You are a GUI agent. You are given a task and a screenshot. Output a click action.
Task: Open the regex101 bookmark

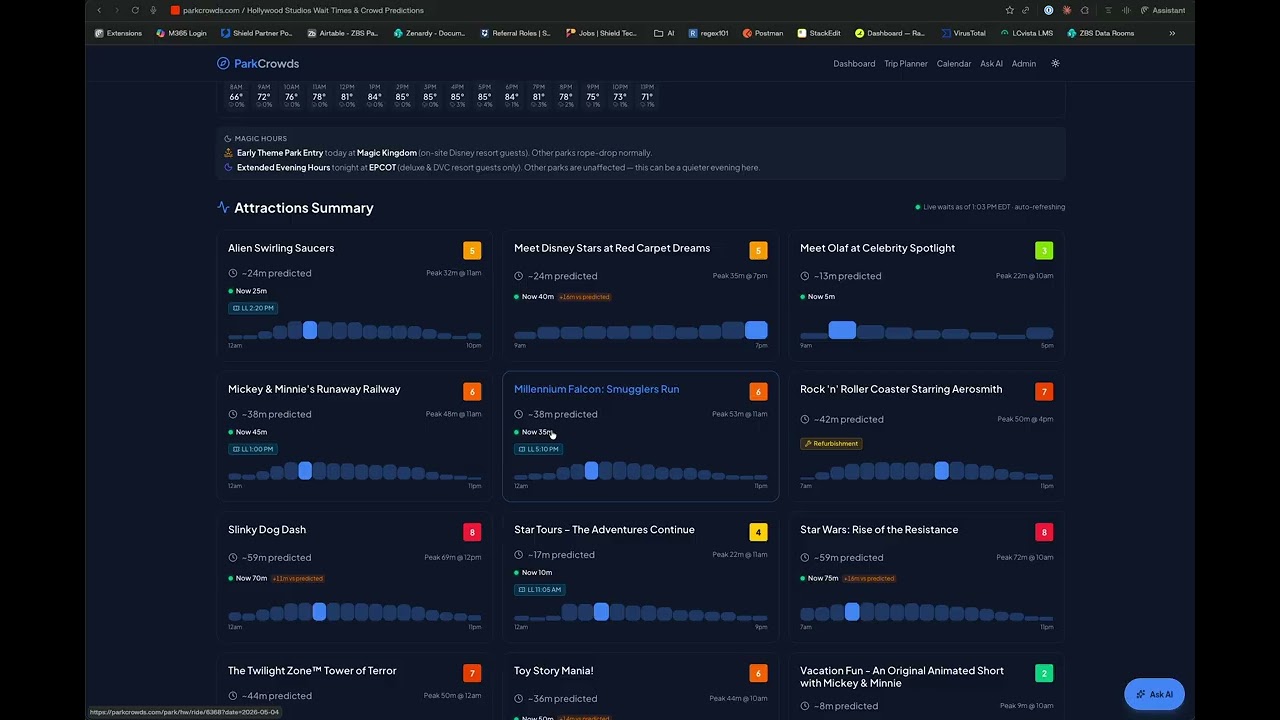[x=708, y=33]
